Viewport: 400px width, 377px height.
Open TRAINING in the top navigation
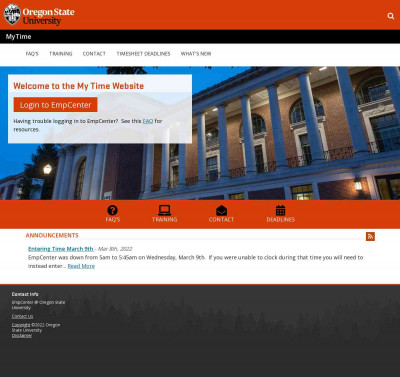[61, 54]
